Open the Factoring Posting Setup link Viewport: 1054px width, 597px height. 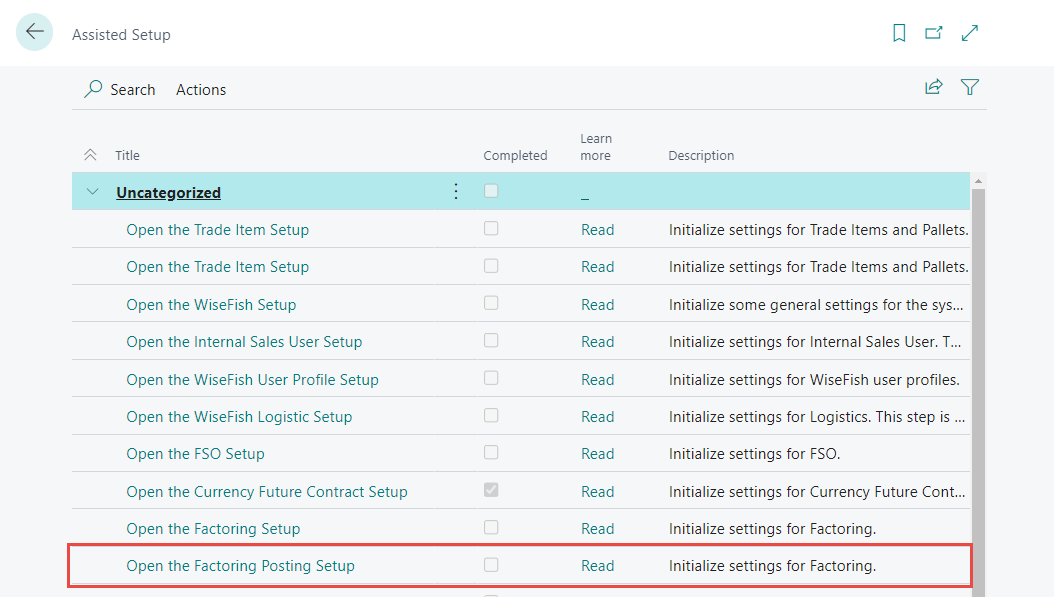pos(240,566)
